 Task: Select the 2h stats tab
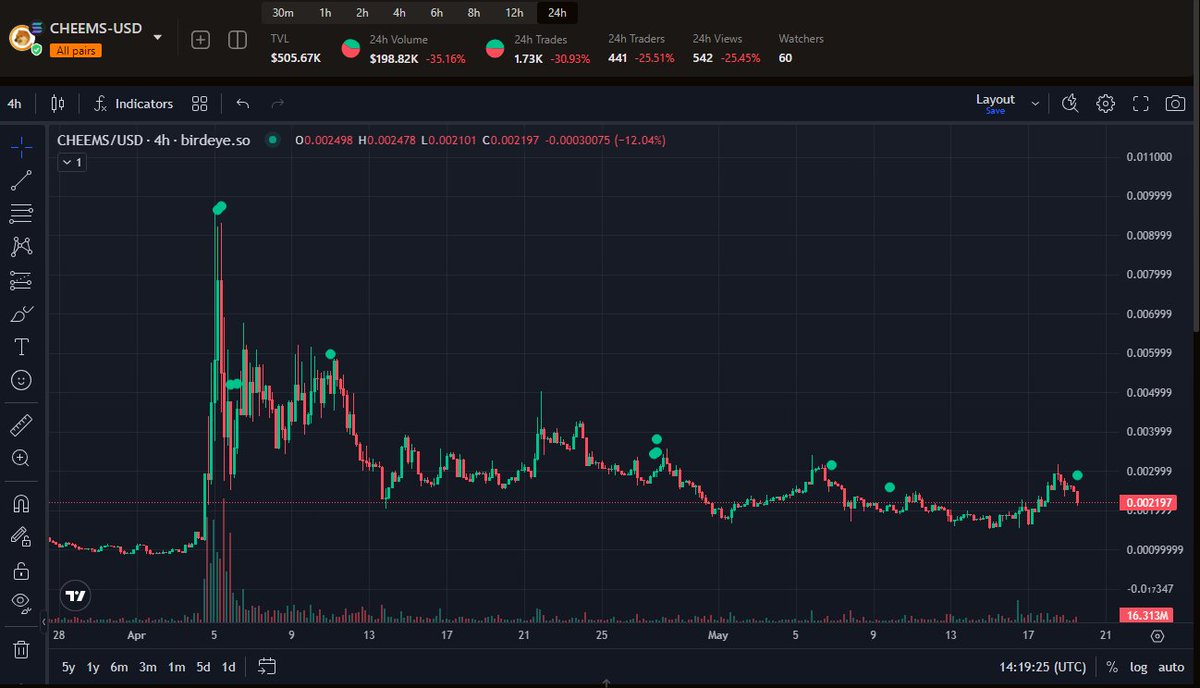point(362,13)
